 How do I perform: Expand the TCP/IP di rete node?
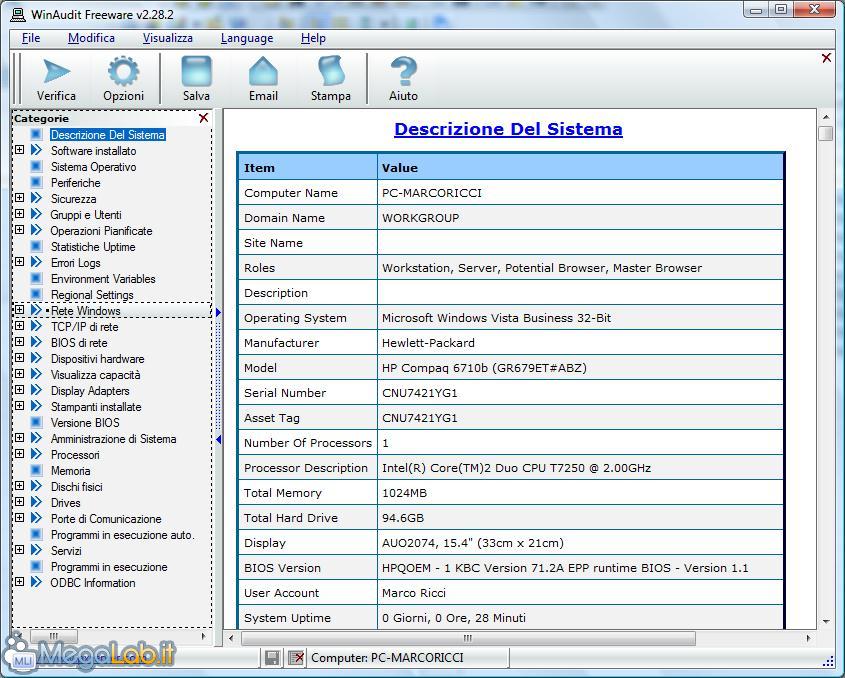tap(19, 326)
